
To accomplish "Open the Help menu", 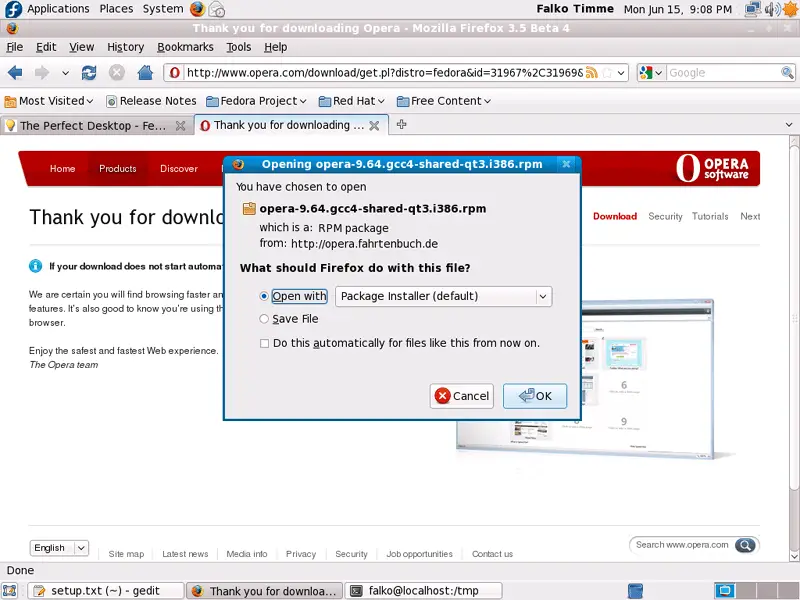I will pyautogui.click(x=276, y=47).
